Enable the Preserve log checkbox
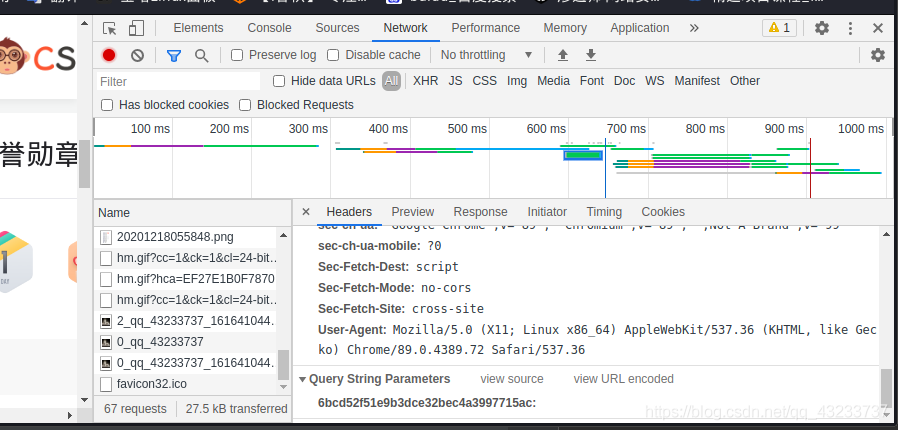898x430 pixels. (x=237, y=55)
